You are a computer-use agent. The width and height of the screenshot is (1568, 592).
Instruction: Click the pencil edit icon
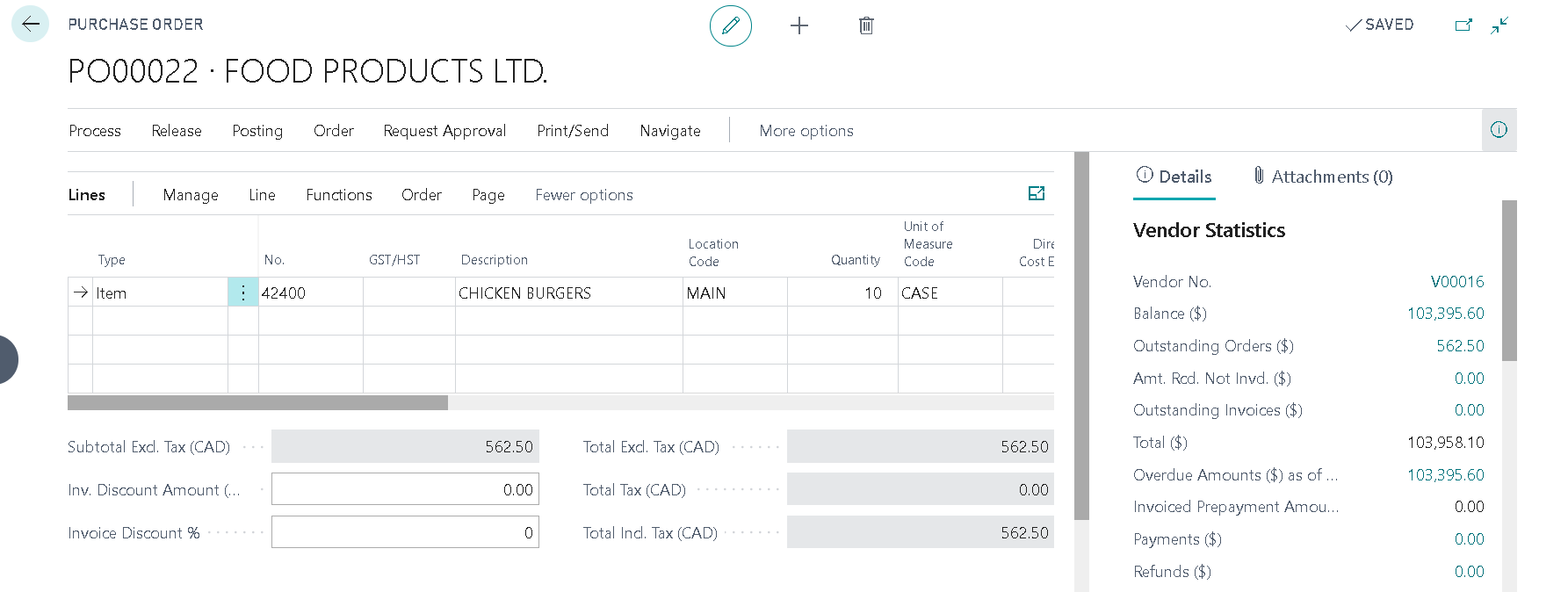[730, 25]
